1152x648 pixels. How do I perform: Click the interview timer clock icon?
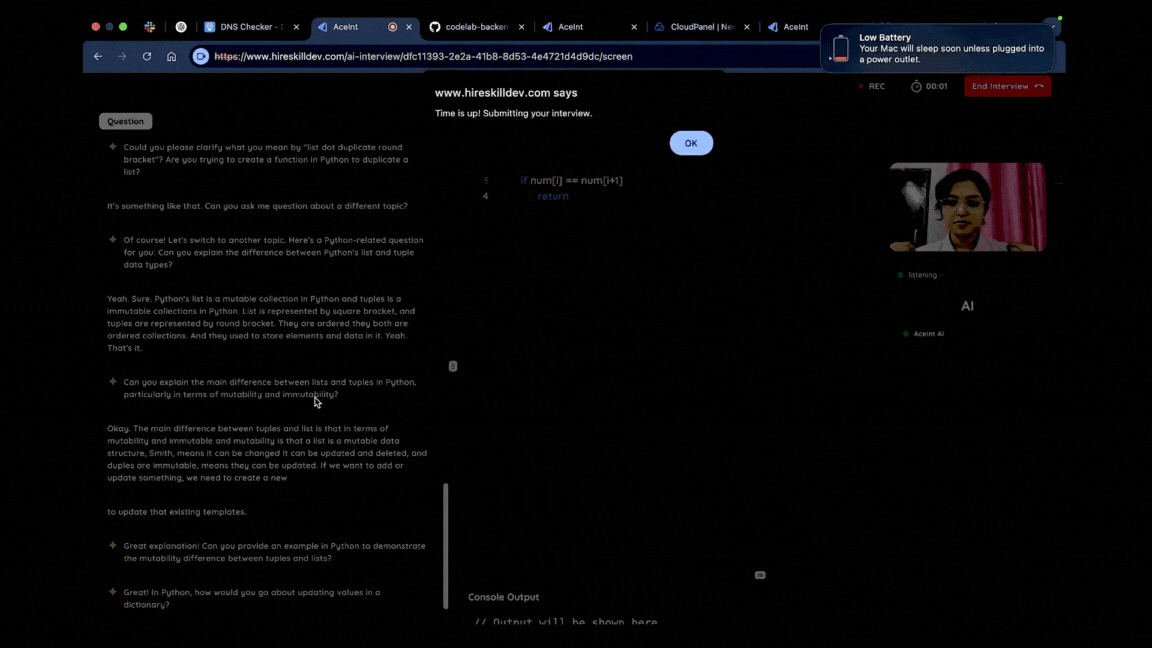coord(916,87)
